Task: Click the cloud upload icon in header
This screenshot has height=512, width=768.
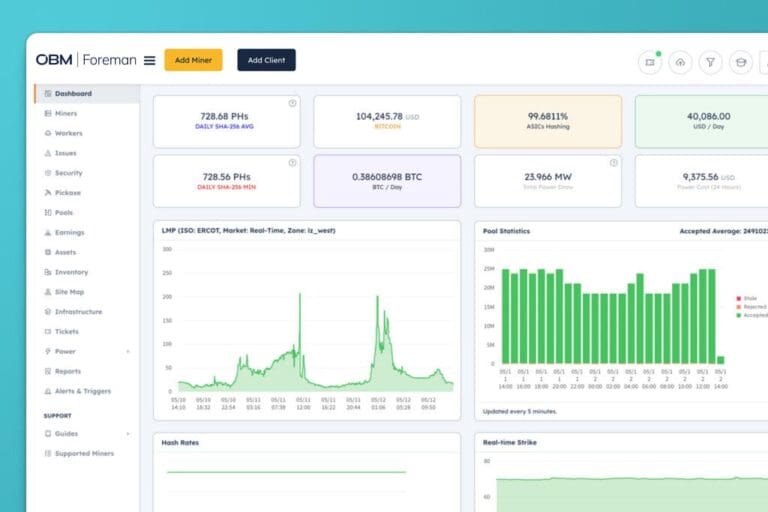Action: [x=680, y=62]
